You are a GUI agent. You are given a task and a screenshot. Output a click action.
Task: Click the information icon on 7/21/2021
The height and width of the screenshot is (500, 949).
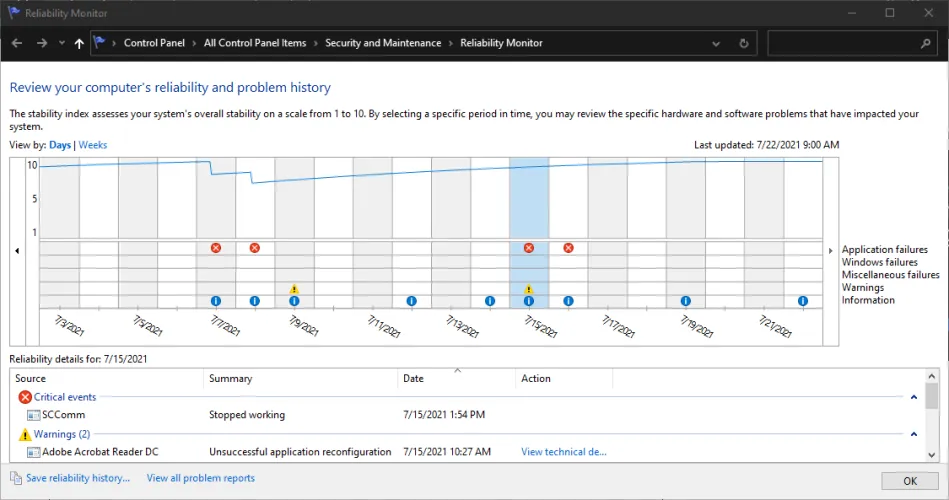[803, 301]
